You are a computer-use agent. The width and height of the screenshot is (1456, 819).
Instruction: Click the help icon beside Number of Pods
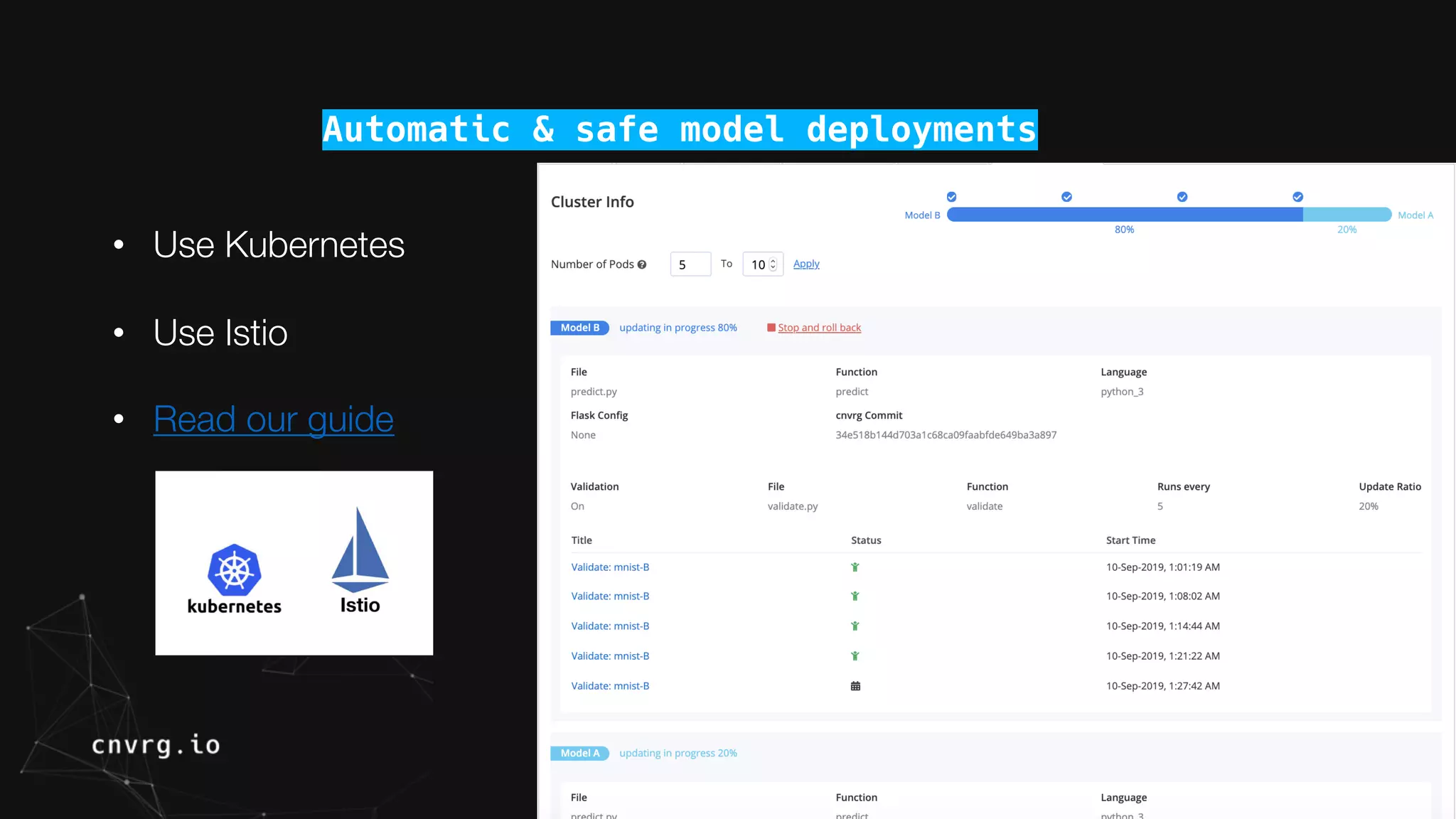(x=642, y=264)
